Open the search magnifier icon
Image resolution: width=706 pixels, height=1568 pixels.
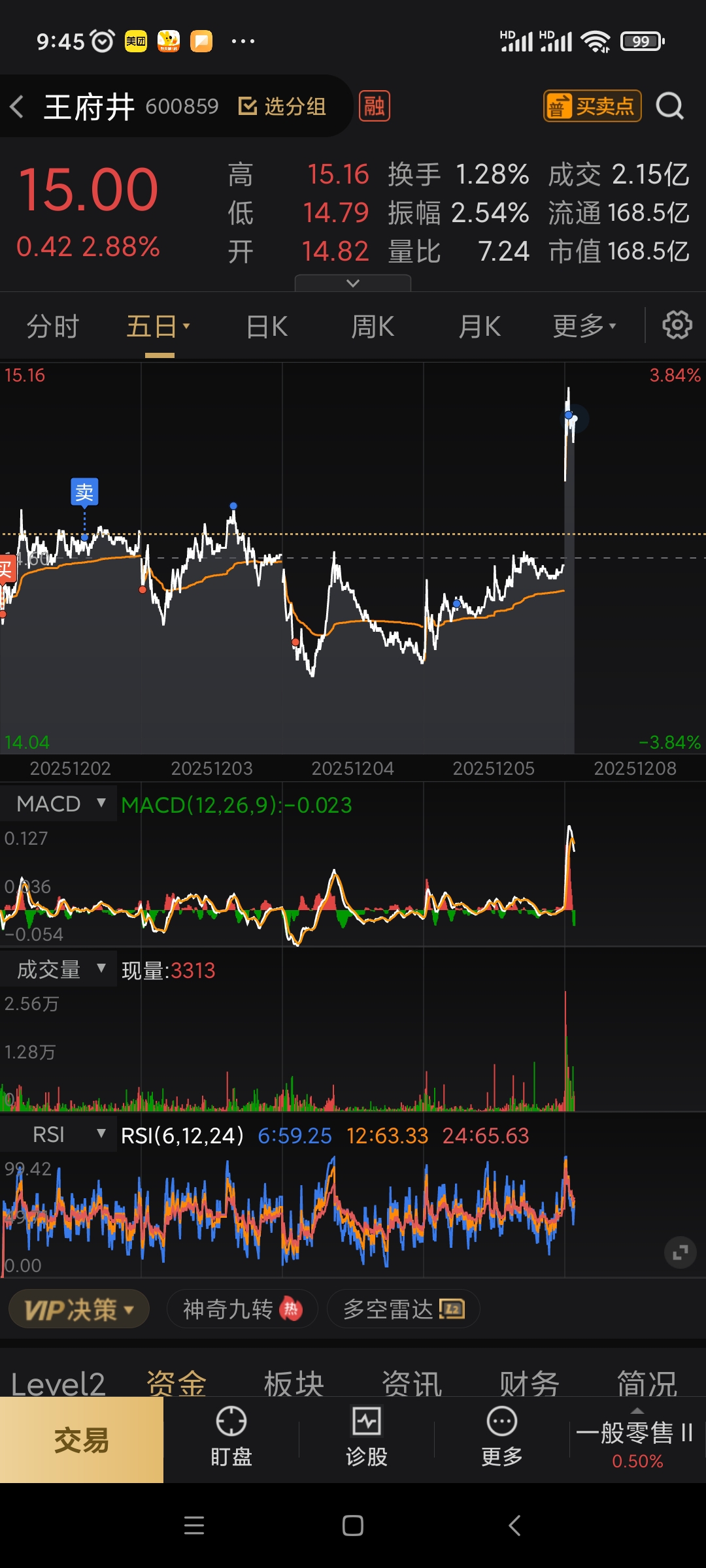click(x=670, y=106)
